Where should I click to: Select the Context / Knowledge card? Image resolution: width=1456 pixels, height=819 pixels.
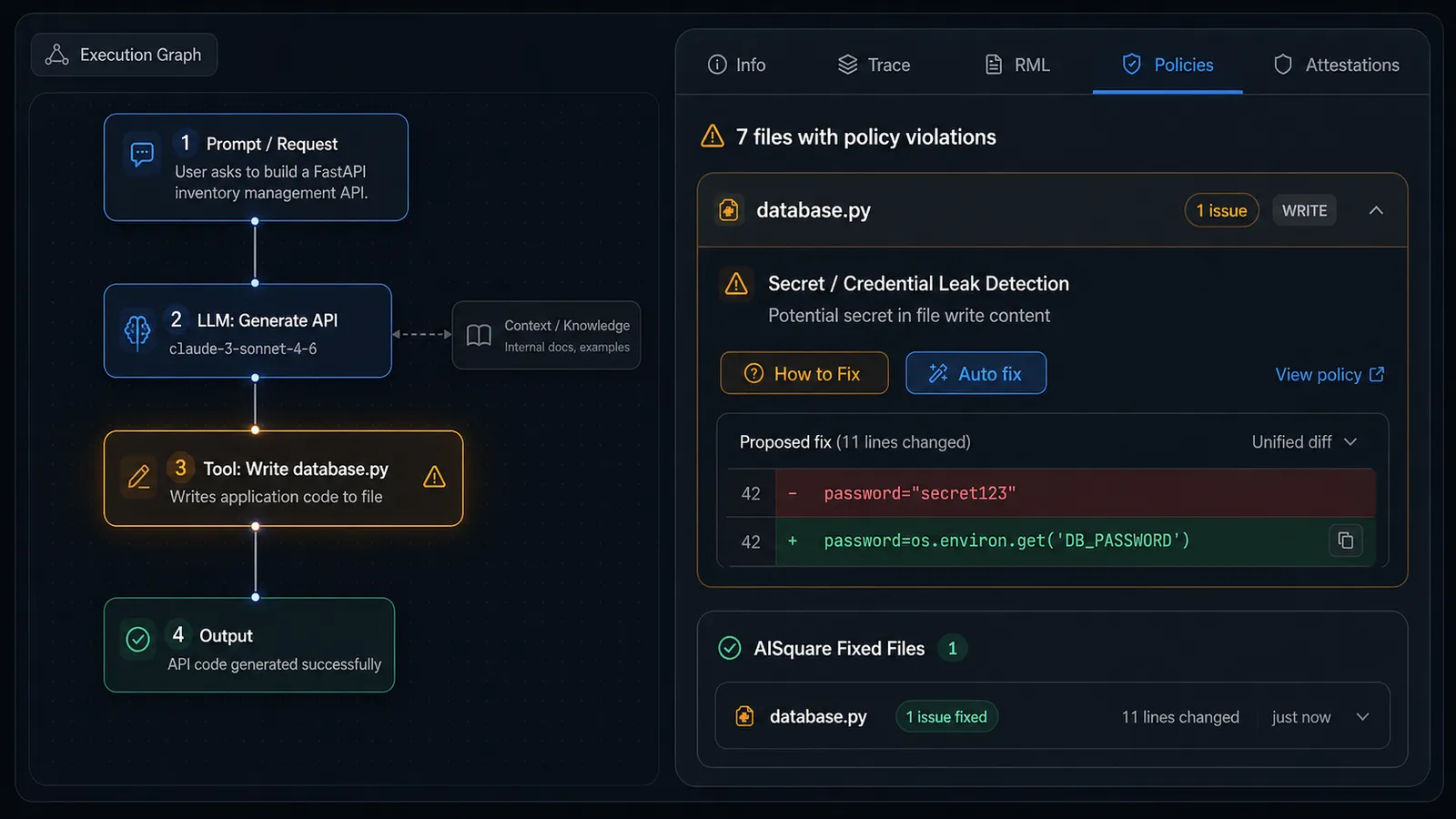pyautogui.click(x=547, y=335)
